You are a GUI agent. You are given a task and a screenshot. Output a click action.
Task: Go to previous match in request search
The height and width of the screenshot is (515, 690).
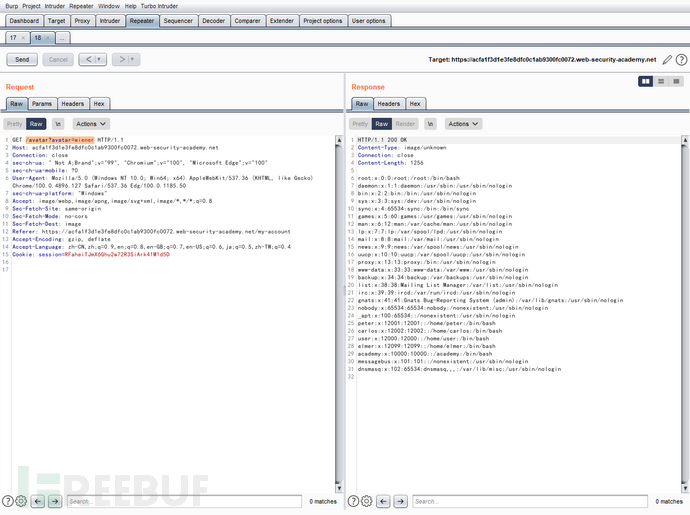tap(38, 501)
